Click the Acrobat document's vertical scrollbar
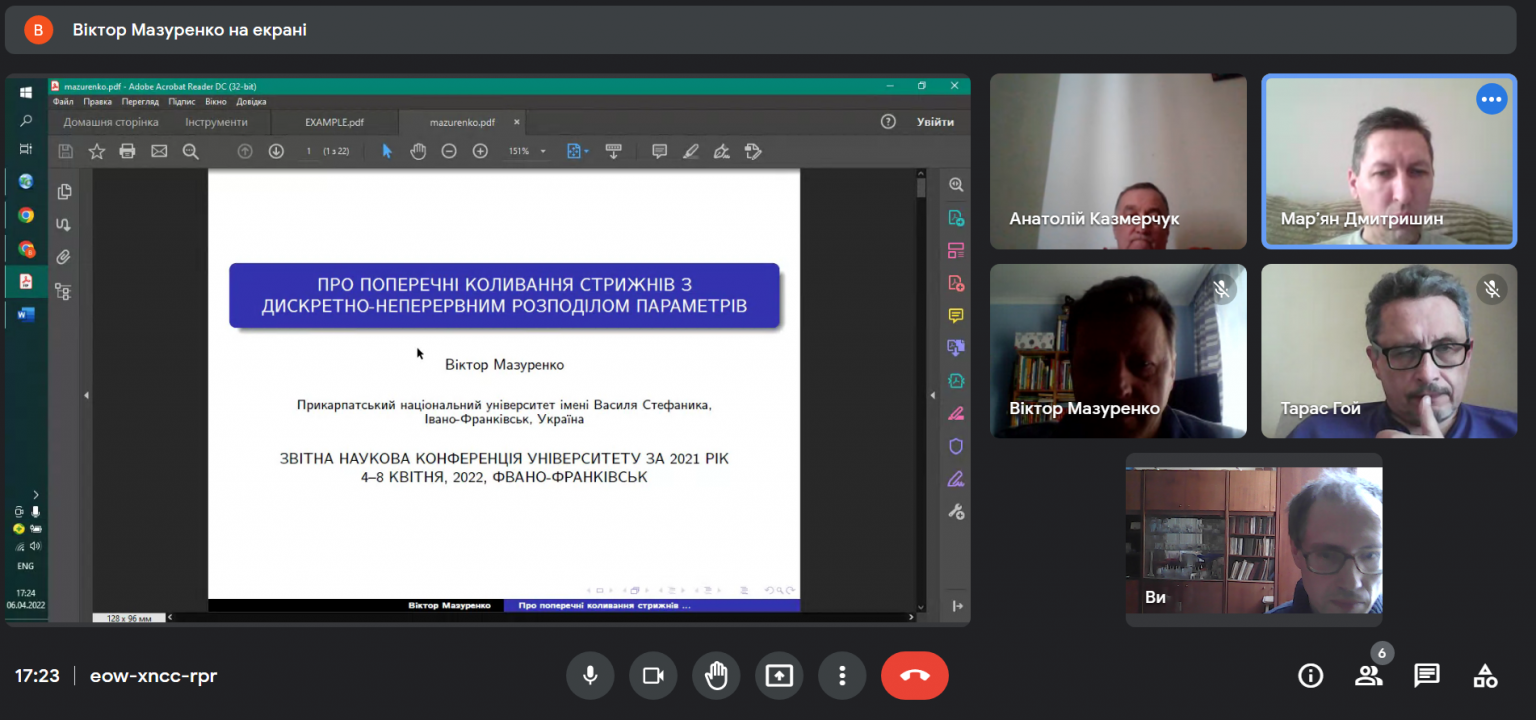 tap(921, 390)
